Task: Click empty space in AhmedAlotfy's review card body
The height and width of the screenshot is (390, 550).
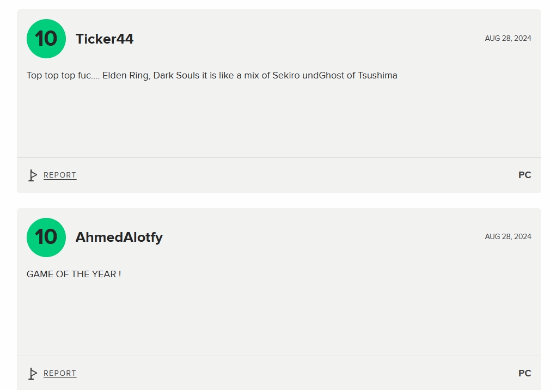Action: tap(279, 317)
